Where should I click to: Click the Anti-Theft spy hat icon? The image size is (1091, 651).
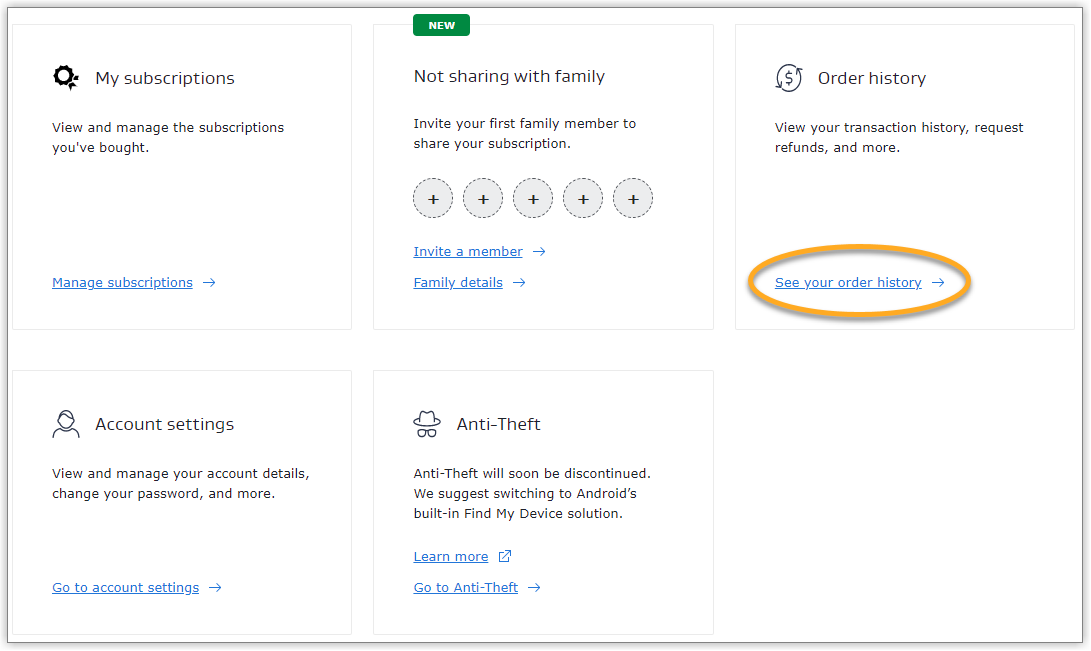tap(427, 424)
